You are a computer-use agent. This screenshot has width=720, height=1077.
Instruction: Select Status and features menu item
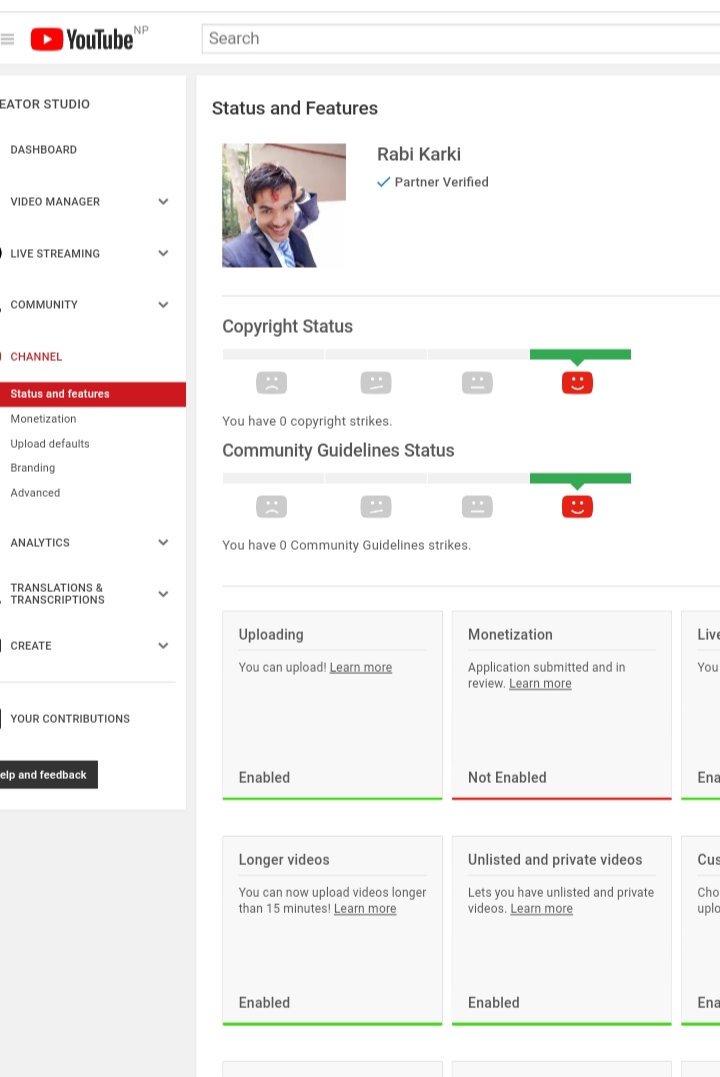point(93,394)
